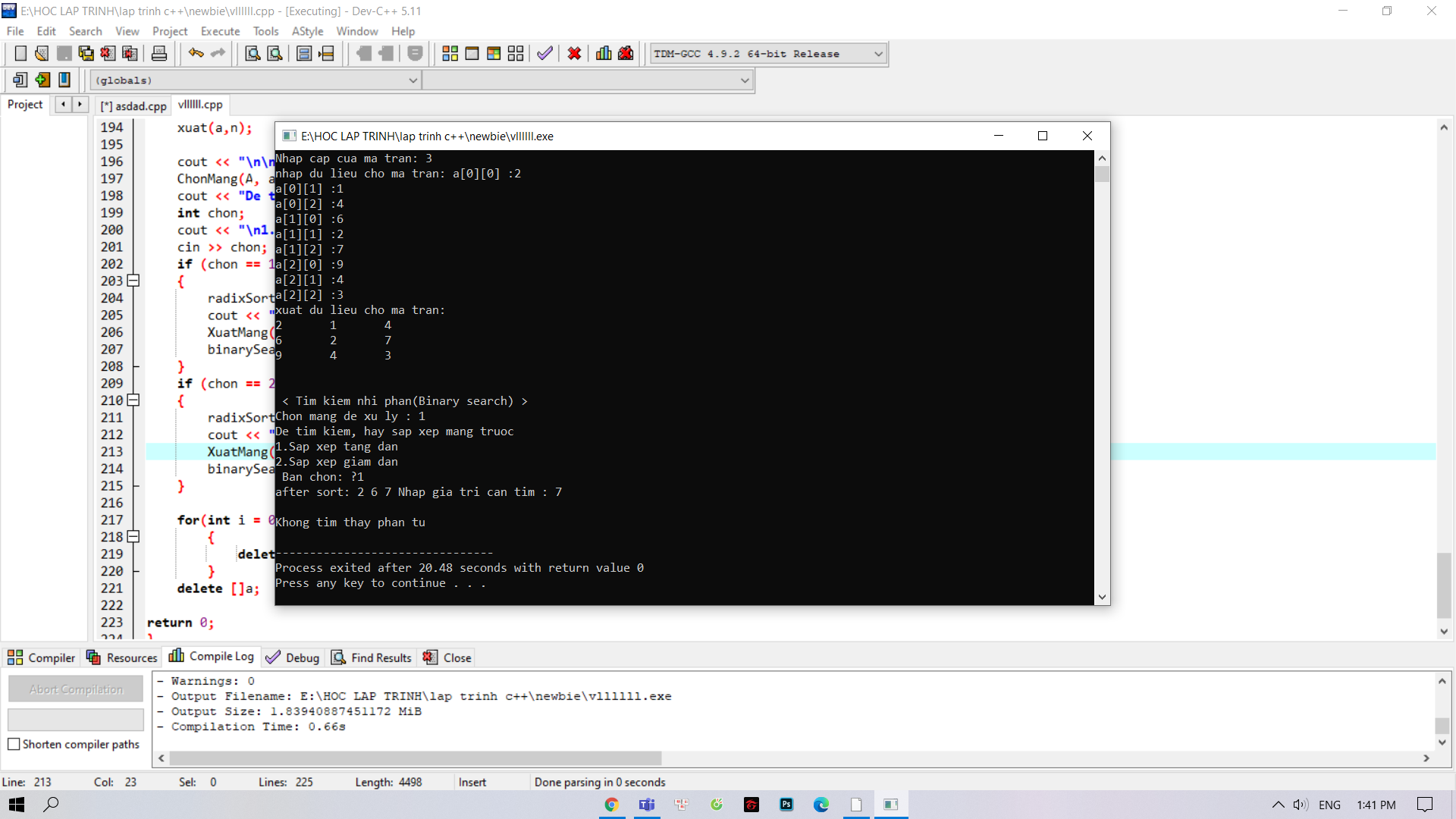Open the empty function list dropdown
This screenshot has width=1456, height=819.
pyautogui.click(x=745, y=80)
